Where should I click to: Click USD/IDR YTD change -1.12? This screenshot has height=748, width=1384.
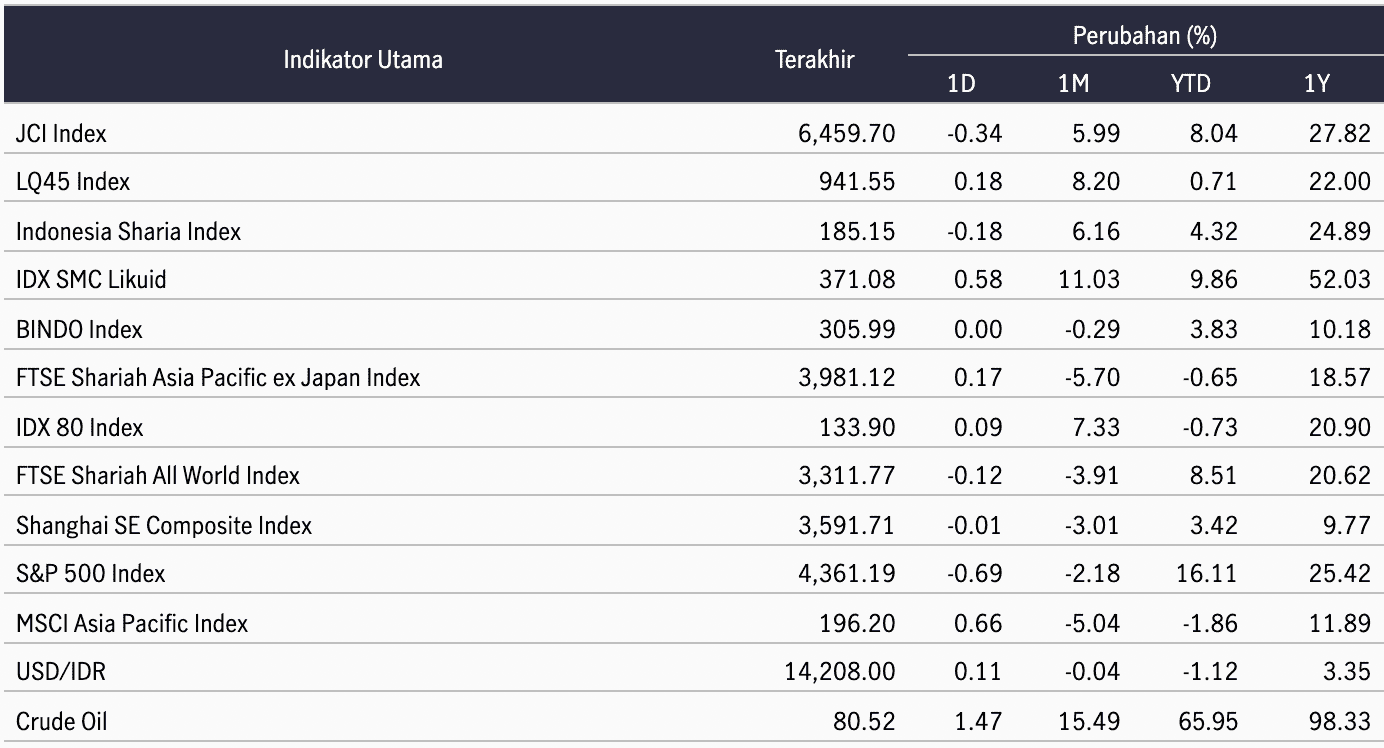(1209, 672)
